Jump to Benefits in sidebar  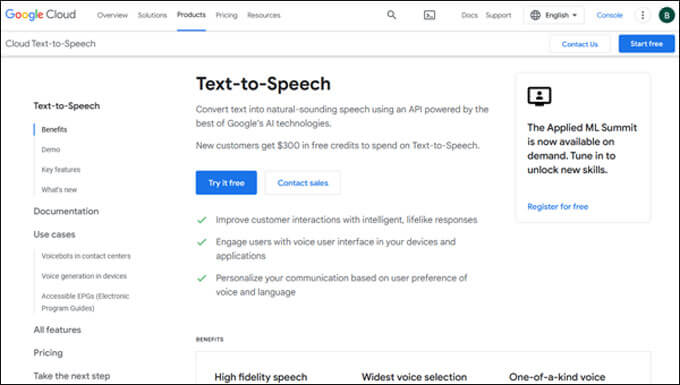(54, 129)
